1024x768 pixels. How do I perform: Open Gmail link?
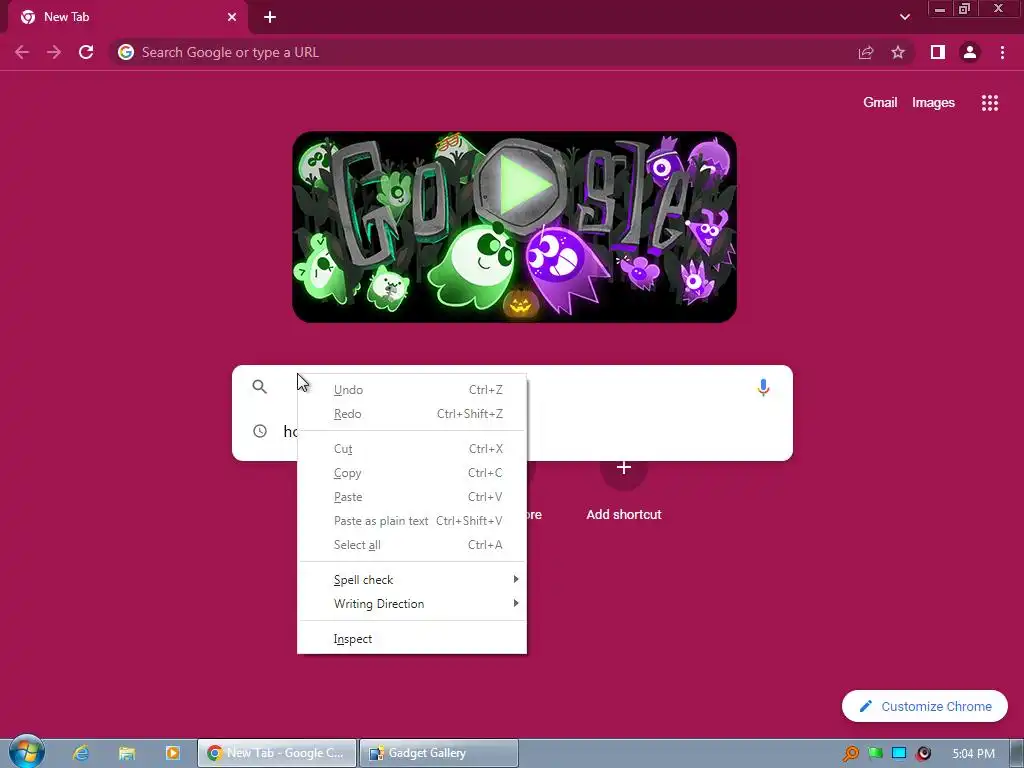tap(880, 103)
